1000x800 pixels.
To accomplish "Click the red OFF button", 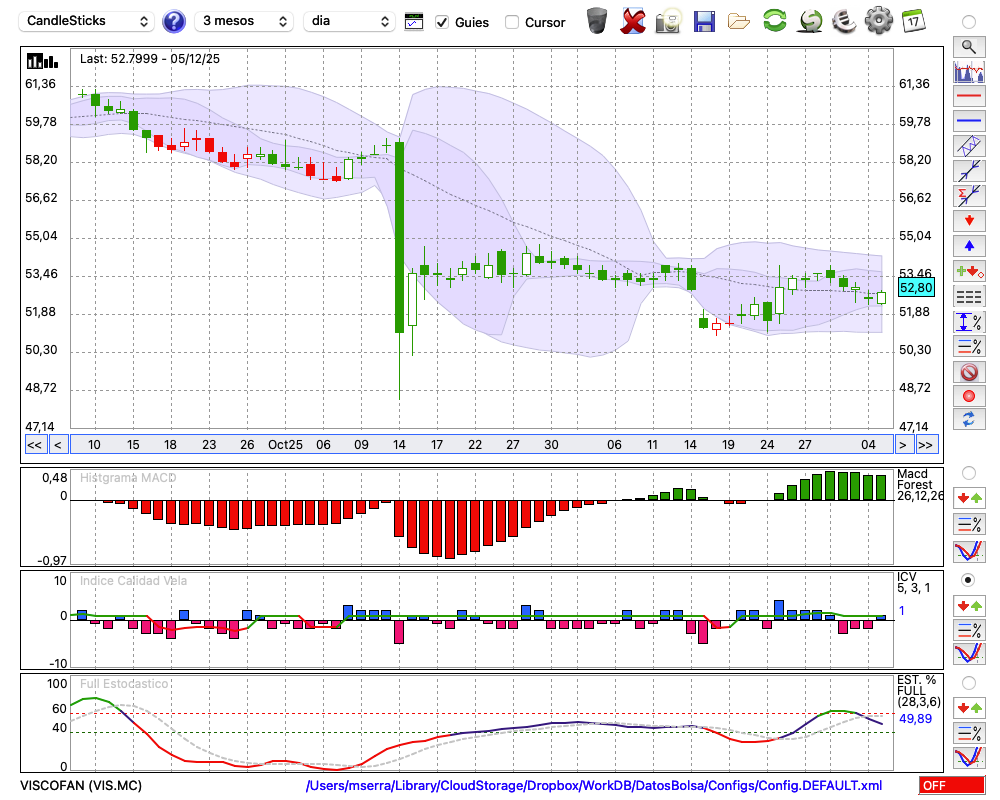I will point(951,786).
